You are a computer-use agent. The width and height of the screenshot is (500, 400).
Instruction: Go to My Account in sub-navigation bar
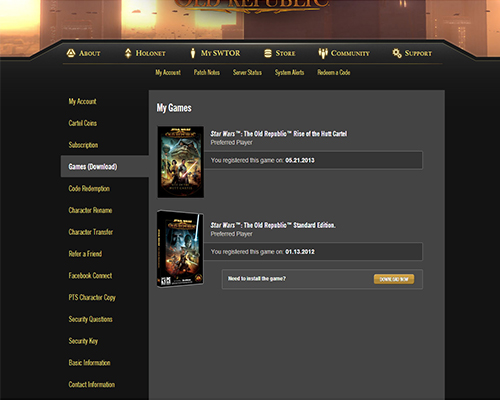tap(168, 72)
